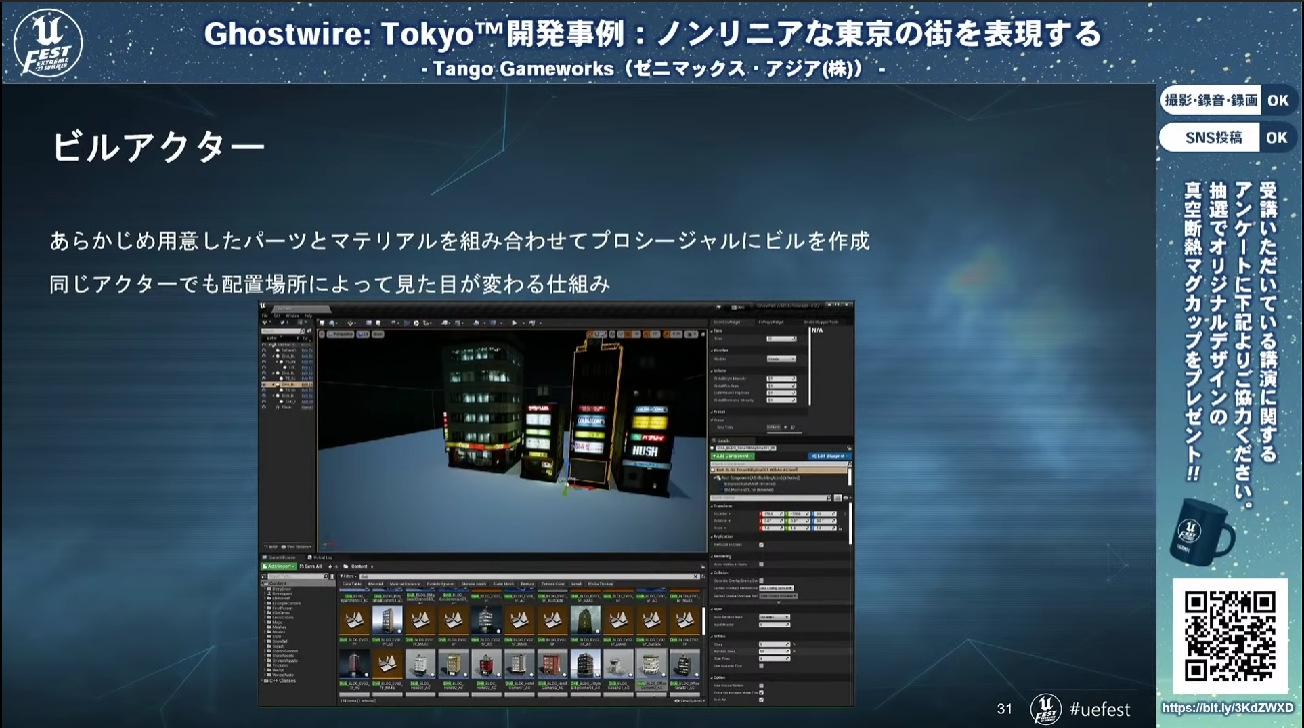This screenshot has width=1304, height=728.
Task: Open the Lit view mode dropdown
Action: [x=363, y=334]
